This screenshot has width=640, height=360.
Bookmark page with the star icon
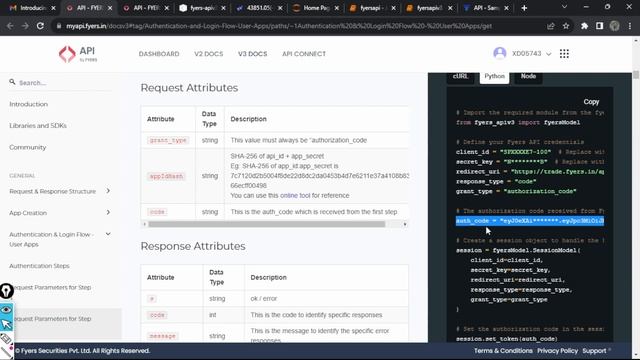click(x=566, y=26)
